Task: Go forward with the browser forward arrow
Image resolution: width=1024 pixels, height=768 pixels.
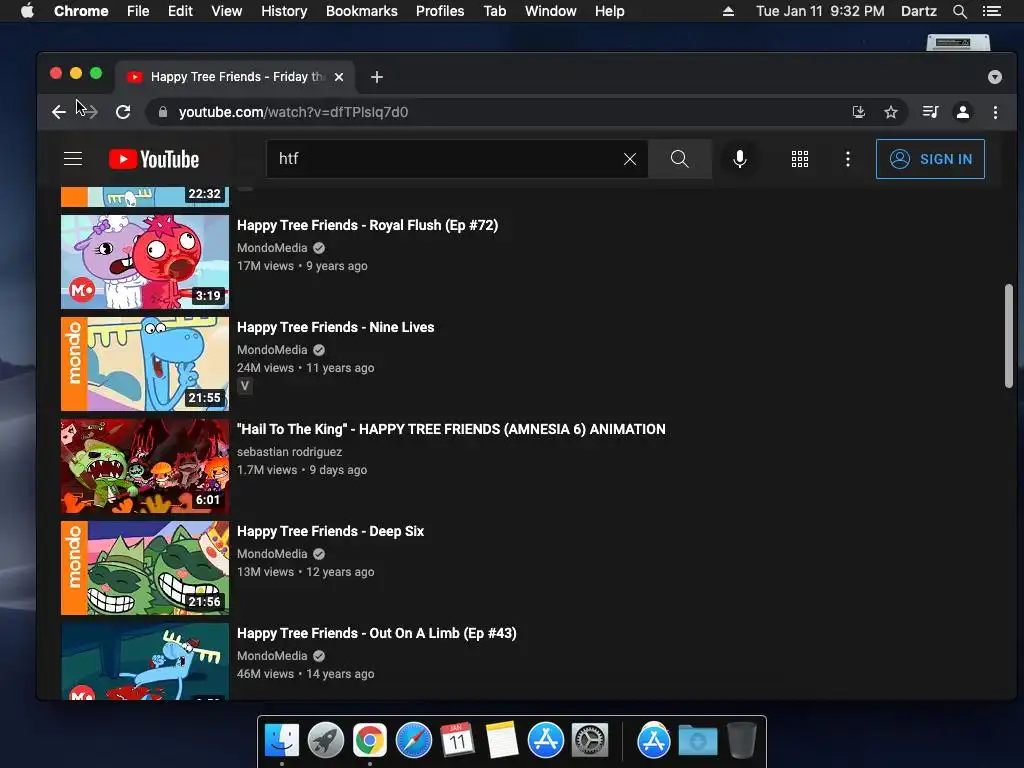Action: point(89,112)
